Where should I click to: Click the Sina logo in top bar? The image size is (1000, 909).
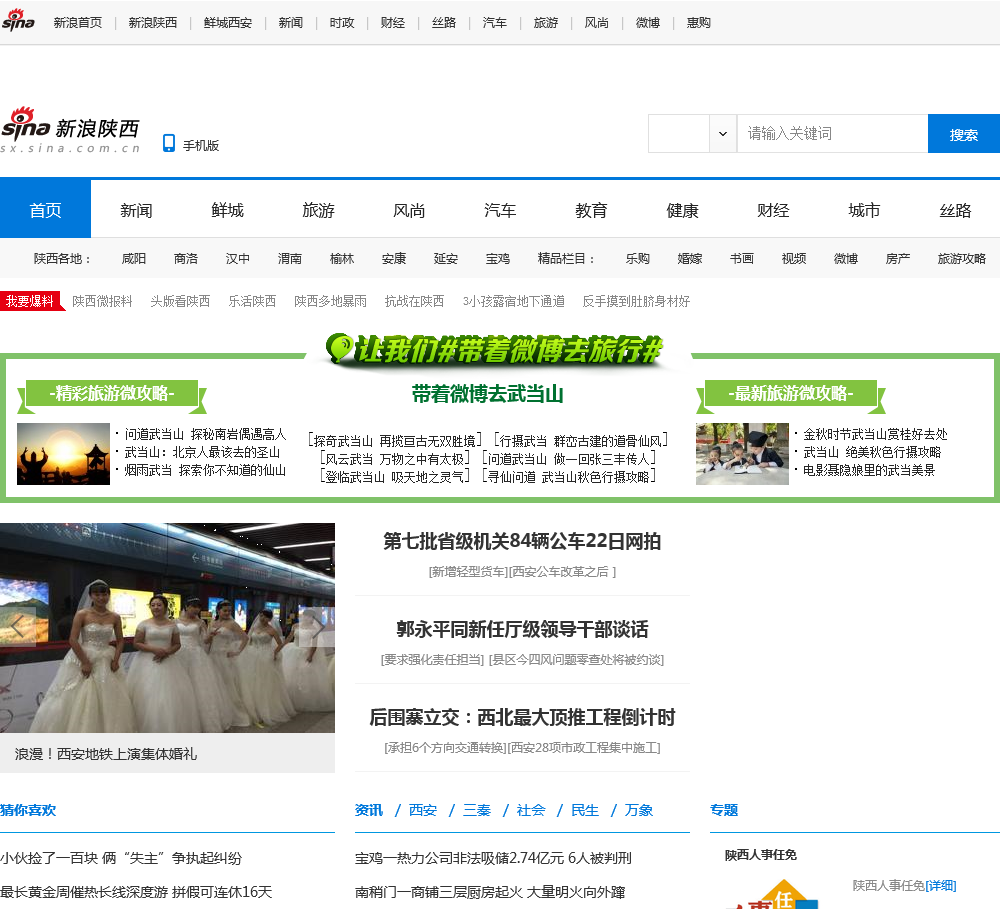pos(18,20)
